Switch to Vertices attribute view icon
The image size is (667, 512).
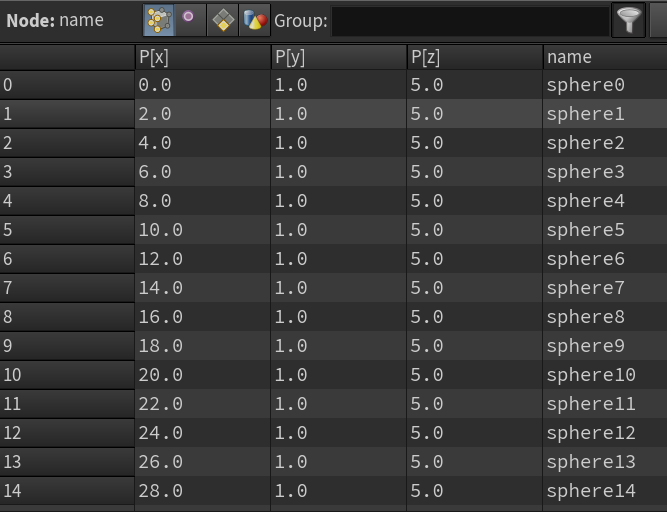click(x=190, y=20)
